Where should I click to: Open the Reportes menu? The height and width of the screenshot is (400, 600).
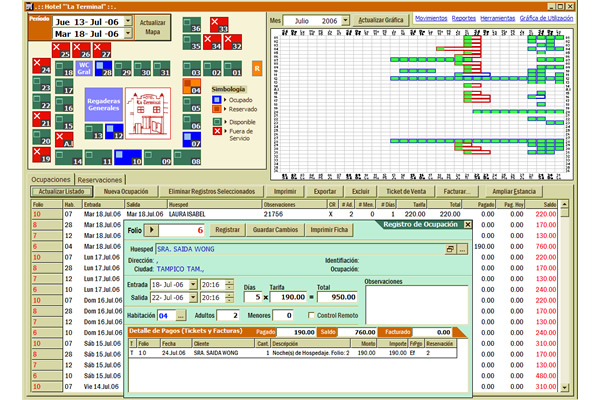[435, 18]
